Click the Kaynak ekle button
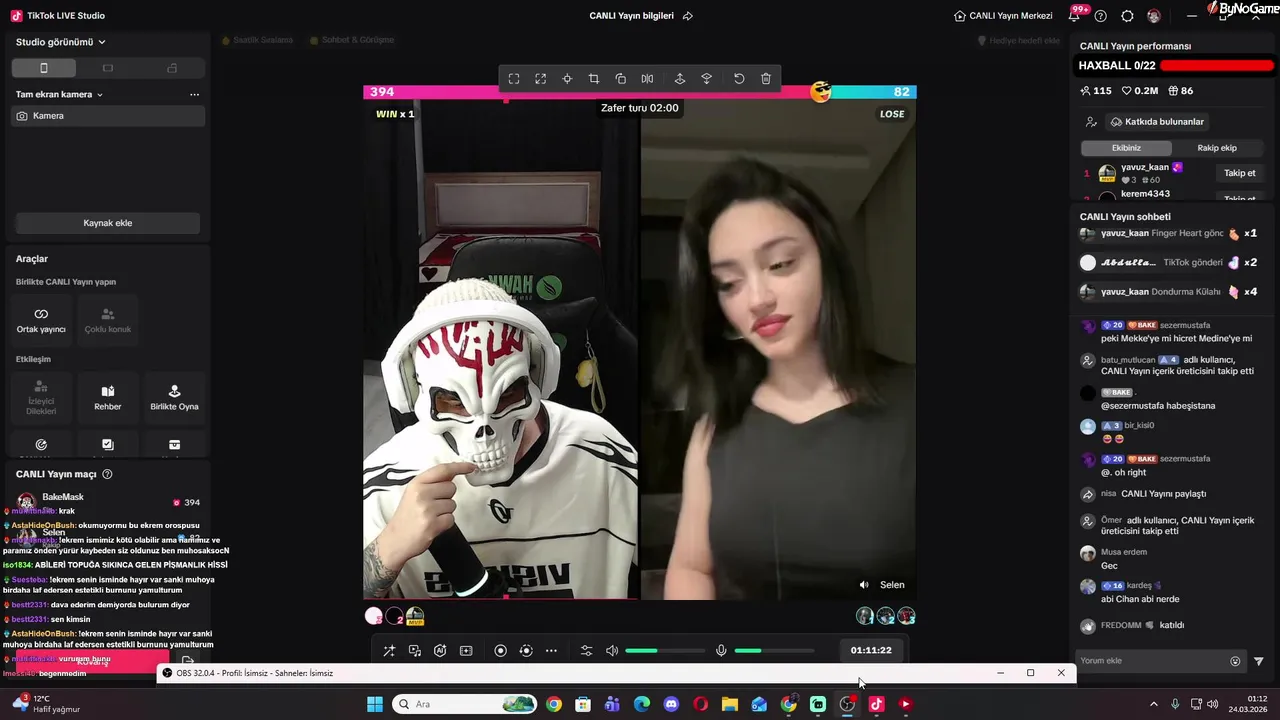 coord(108,223)
